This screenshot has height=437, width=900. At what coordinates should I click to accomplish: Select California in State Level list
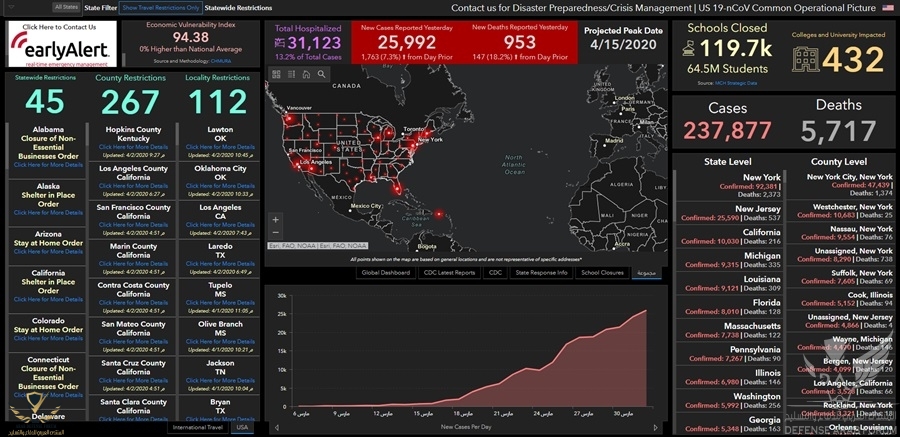(x=729, y=237)
